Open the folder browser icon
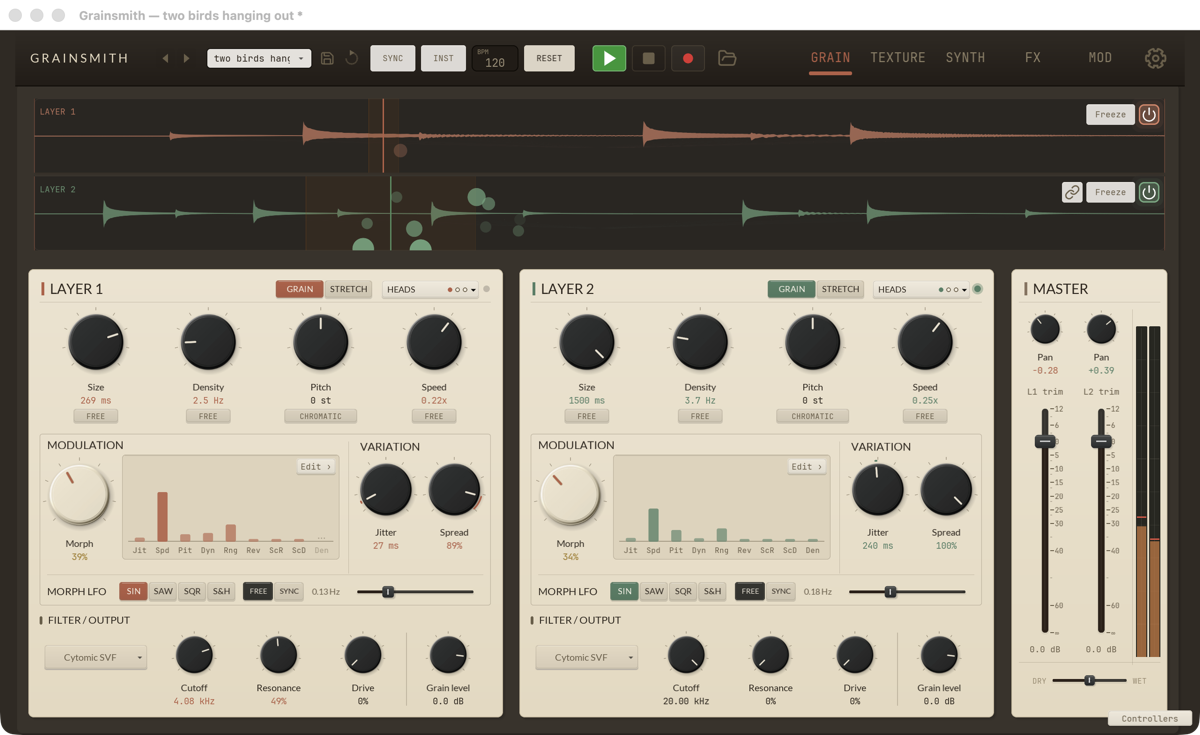Screen dimensions: 1200x735 [x=727, y=58]
